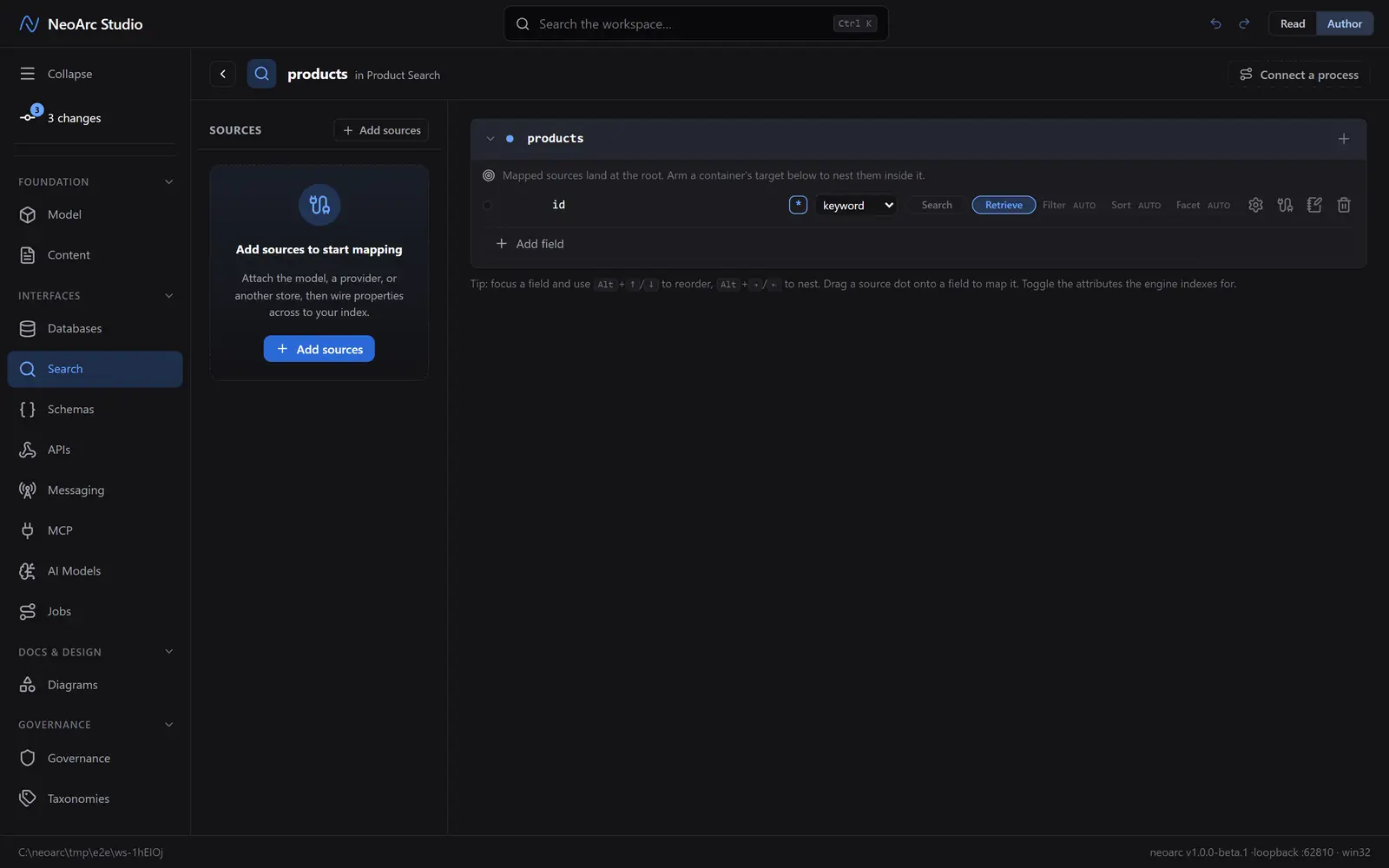Collapse the Docs & Design section

[169, 652]
